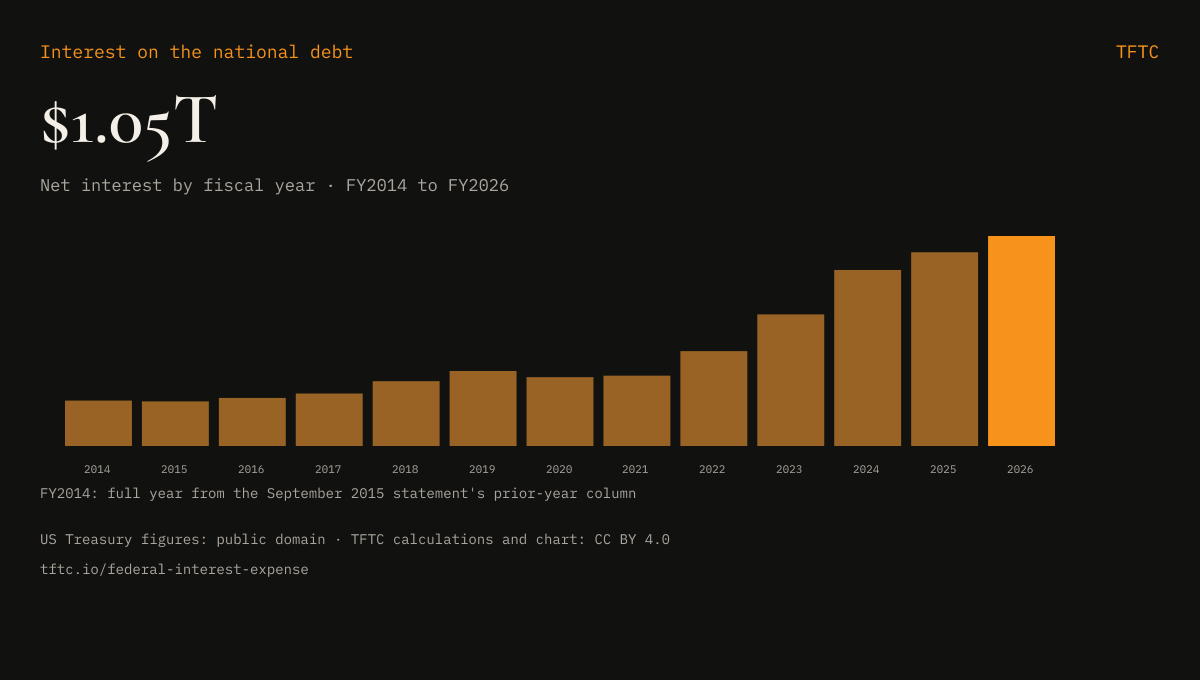
Task: Select the 2024 bar
Action: [x=868, y=358]
